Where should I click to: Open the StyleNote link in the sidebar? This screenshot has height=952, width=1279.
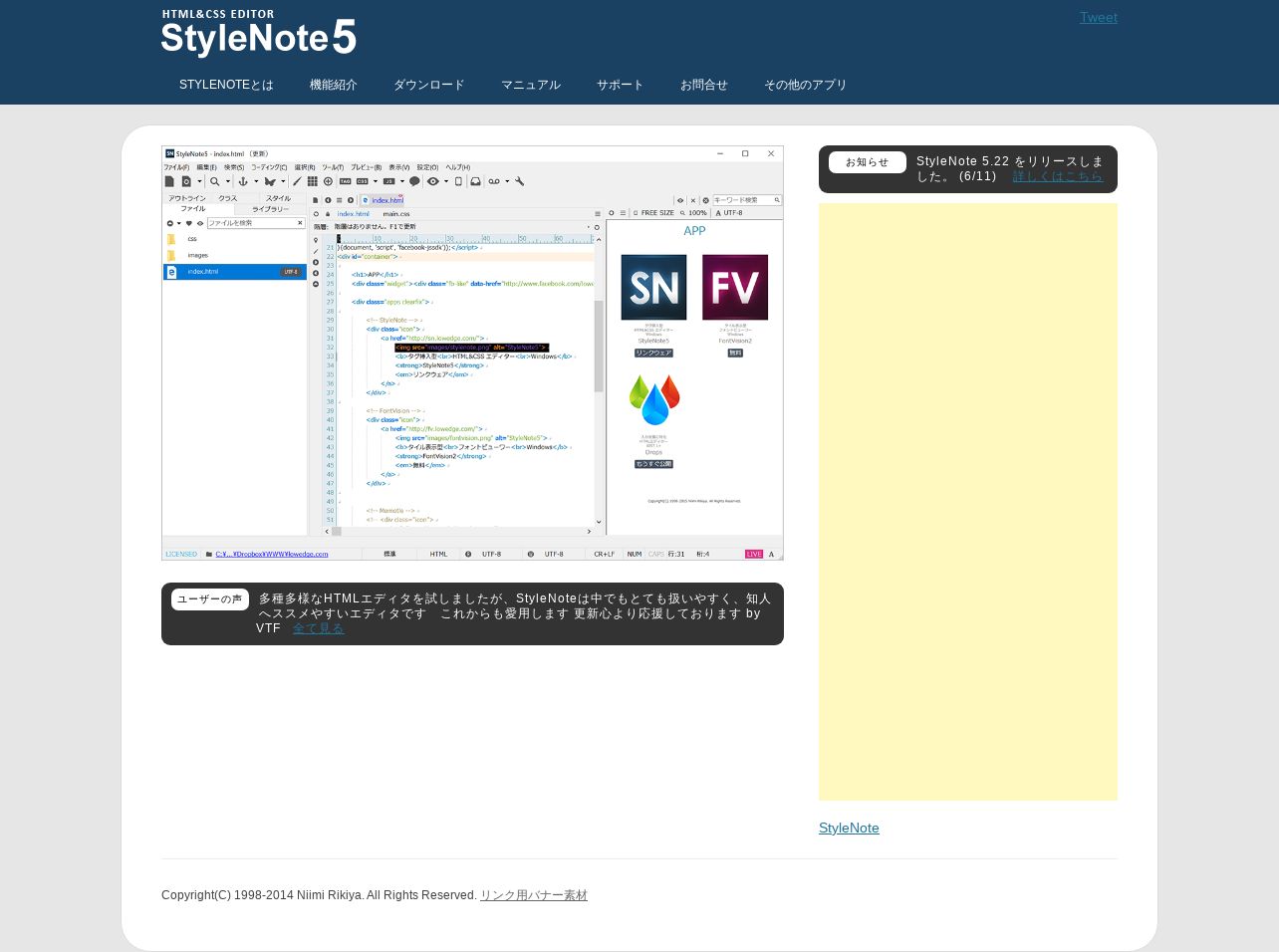pyautogui.click(x=849, y=828)
